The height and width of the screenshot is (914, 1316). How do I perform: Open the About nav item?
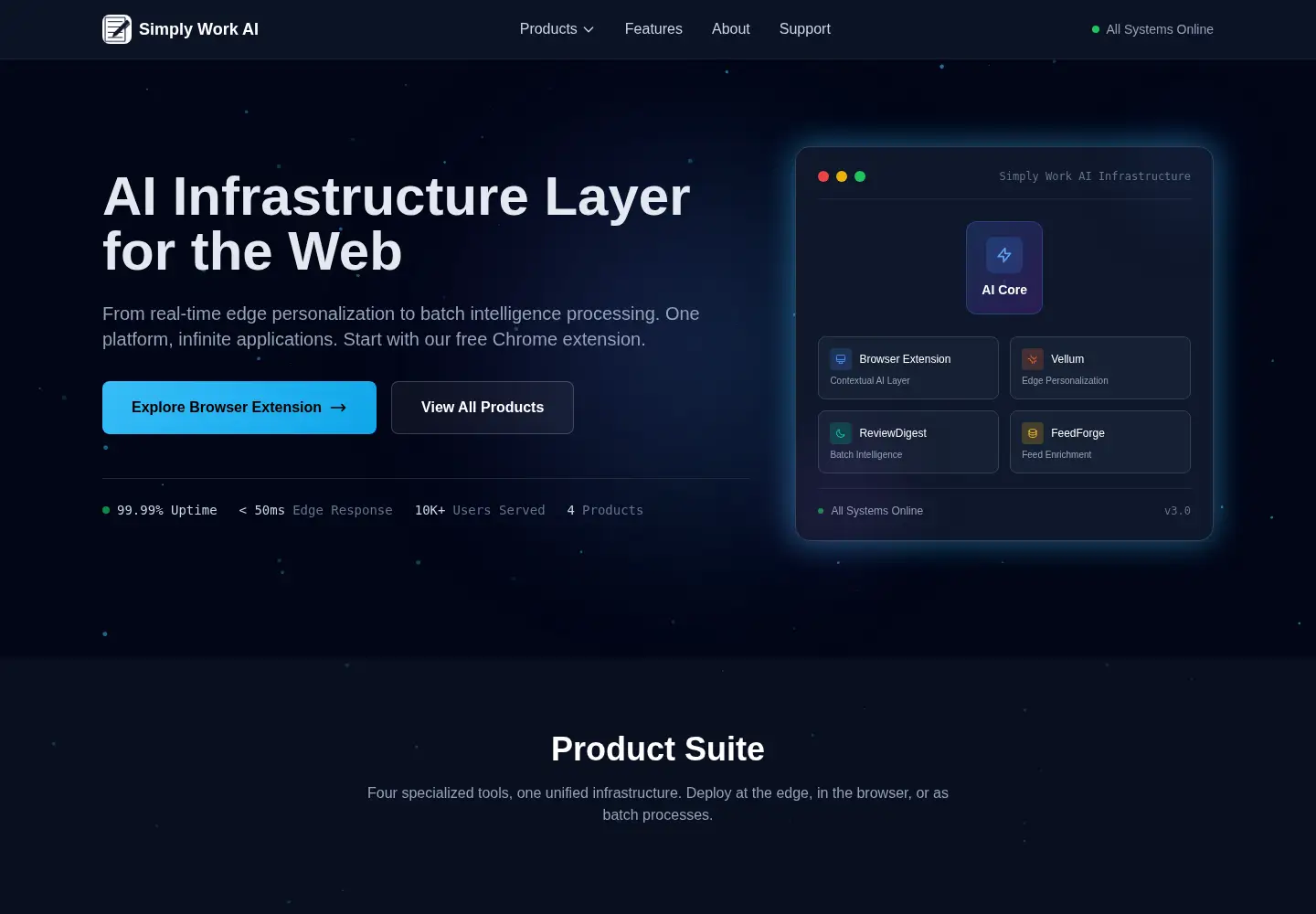[x=731, y=29]
